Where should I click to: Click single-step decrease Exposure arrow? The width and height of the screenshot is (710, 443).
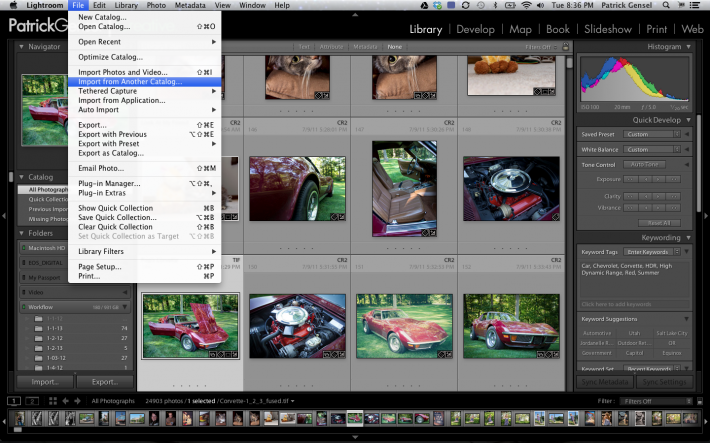point(646,179)
